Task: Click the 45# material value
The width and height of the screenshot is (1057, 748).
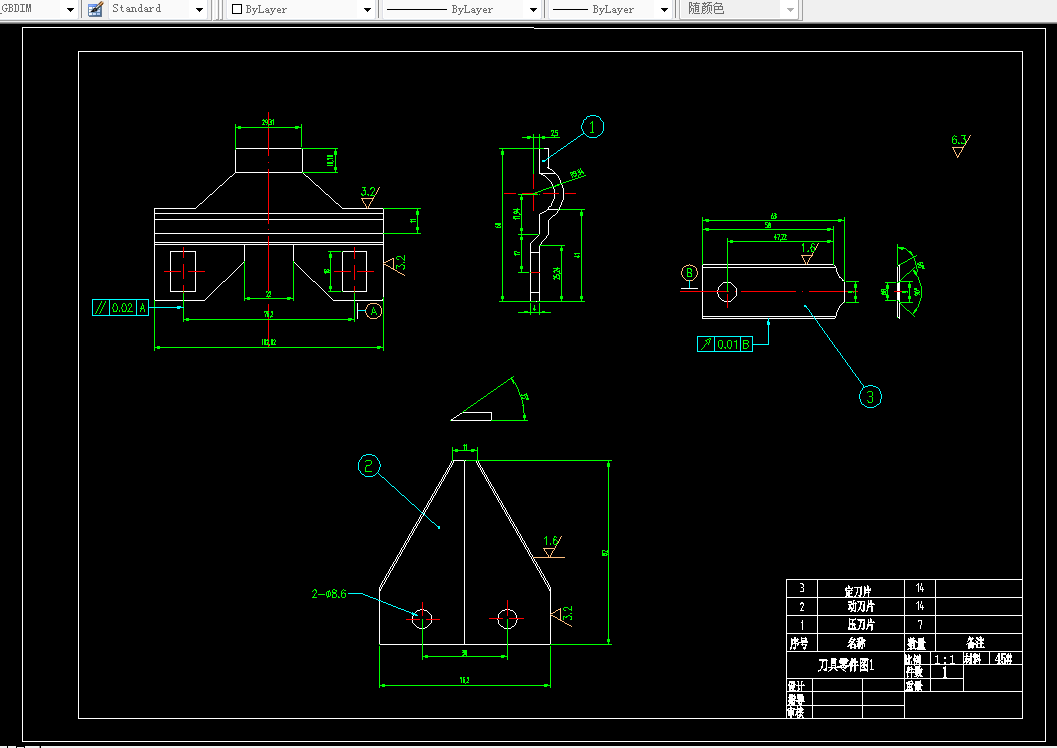Action: 1004,659
